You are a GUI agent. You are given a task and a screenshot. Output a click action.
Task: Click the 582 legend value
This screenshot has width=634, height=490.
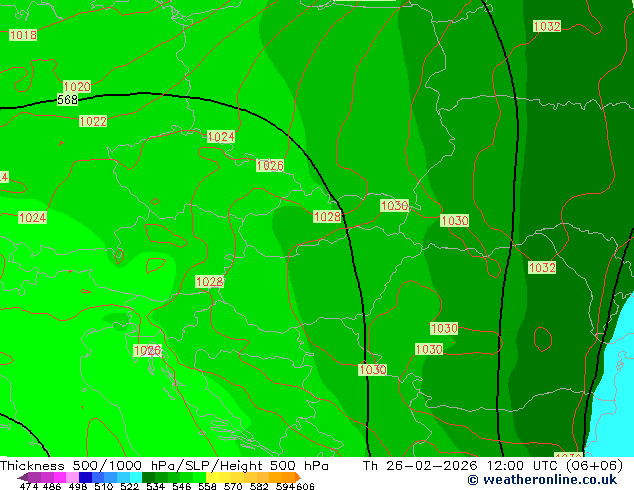259,486
